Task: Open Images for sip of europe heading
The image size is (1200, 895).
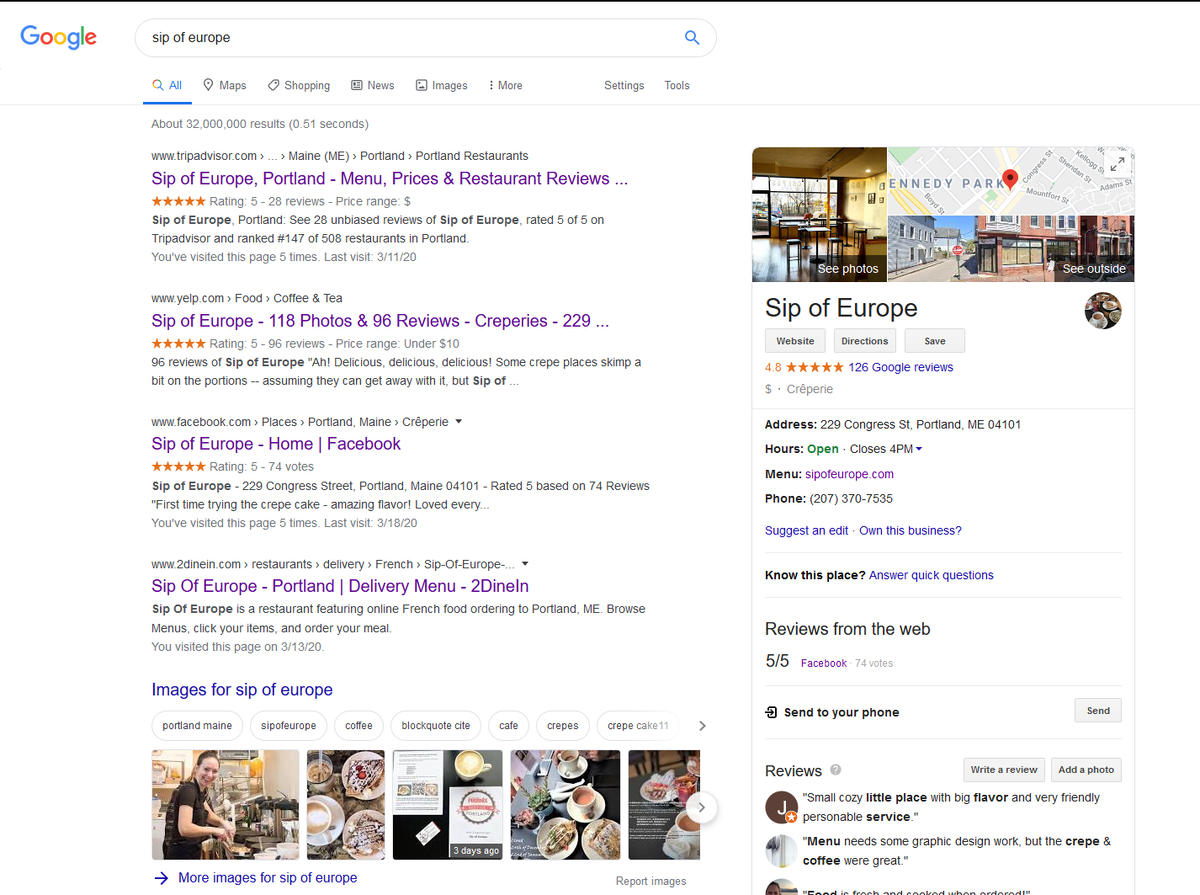Action: [242, 690]
